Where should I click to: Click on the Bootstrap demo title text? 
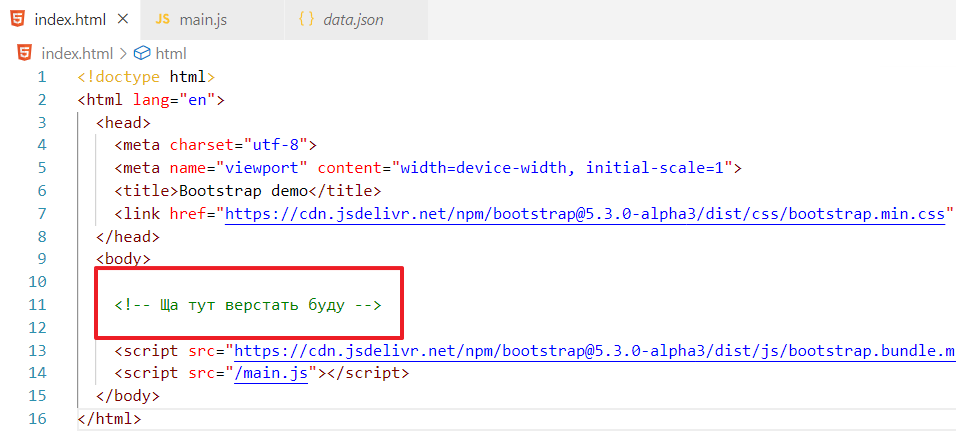coord(242,190)
